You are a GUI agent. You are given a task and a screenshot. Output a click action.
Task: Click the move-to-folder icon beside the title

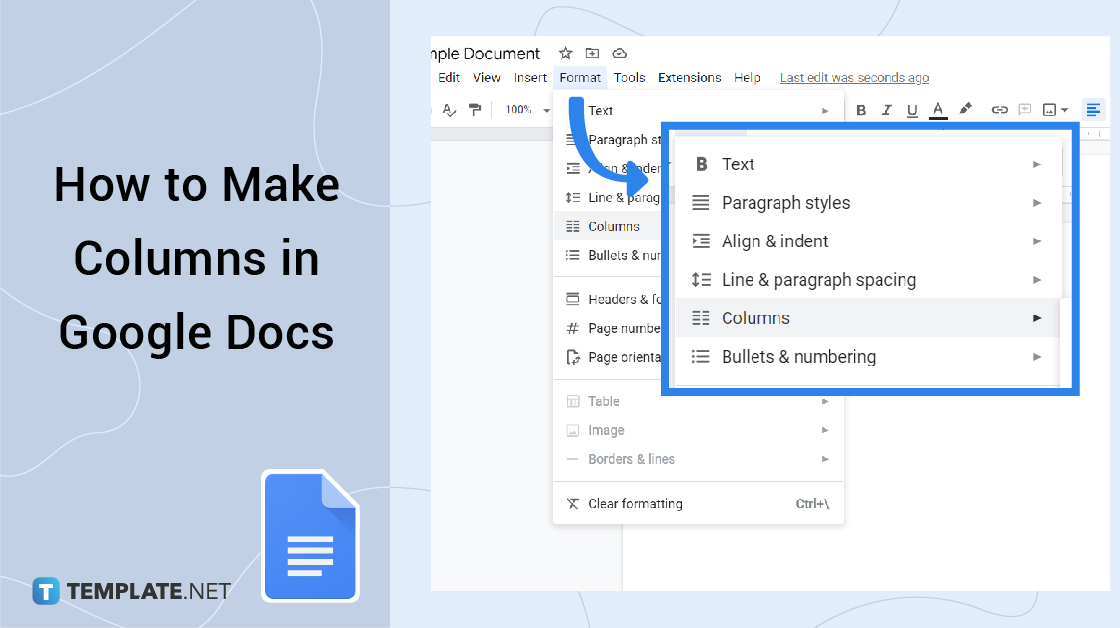click(592, 53)
